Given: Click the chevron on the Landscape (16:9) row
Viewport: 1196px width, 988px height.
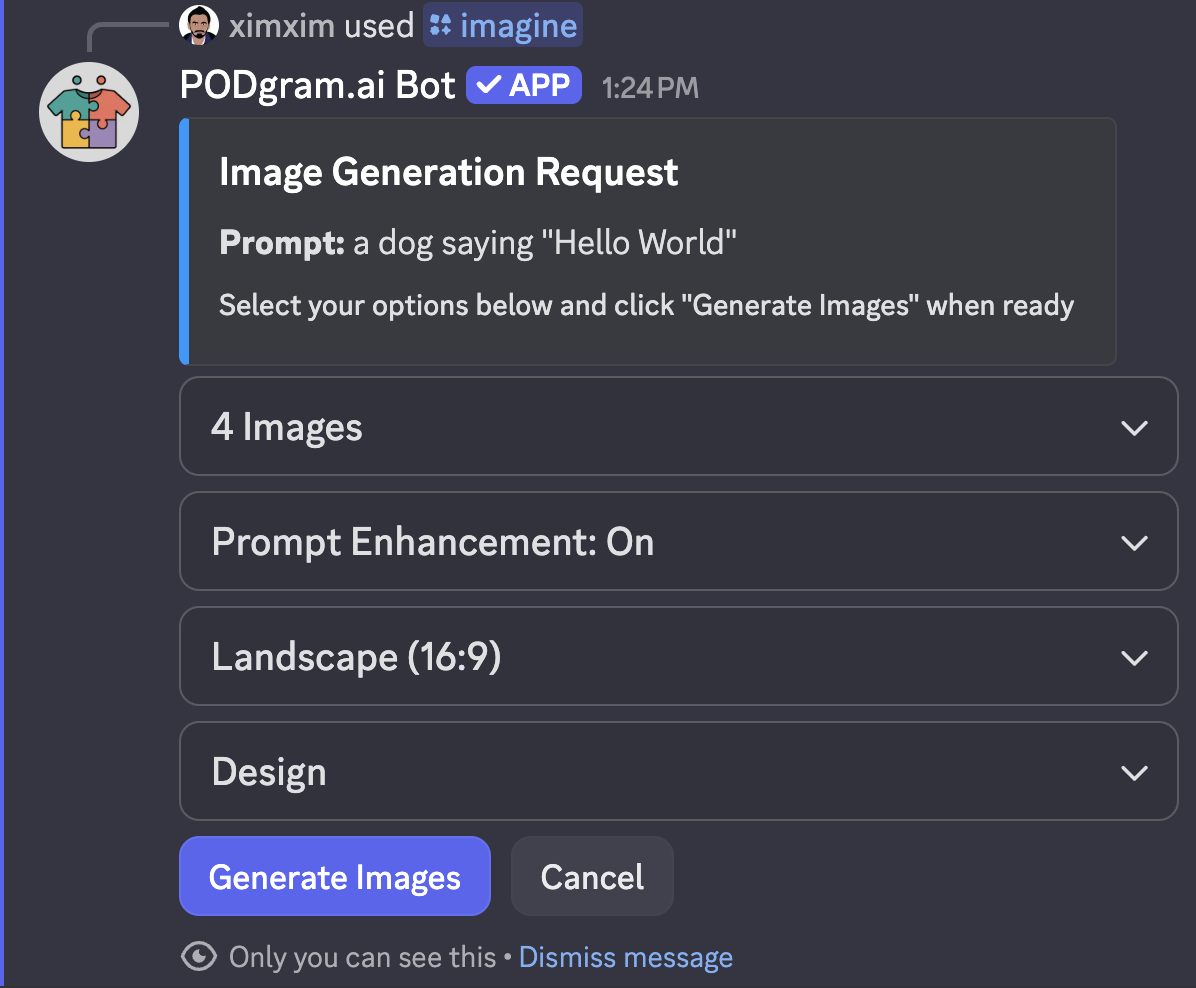Looking at the screenshot, I should [x=1133, y=658].
